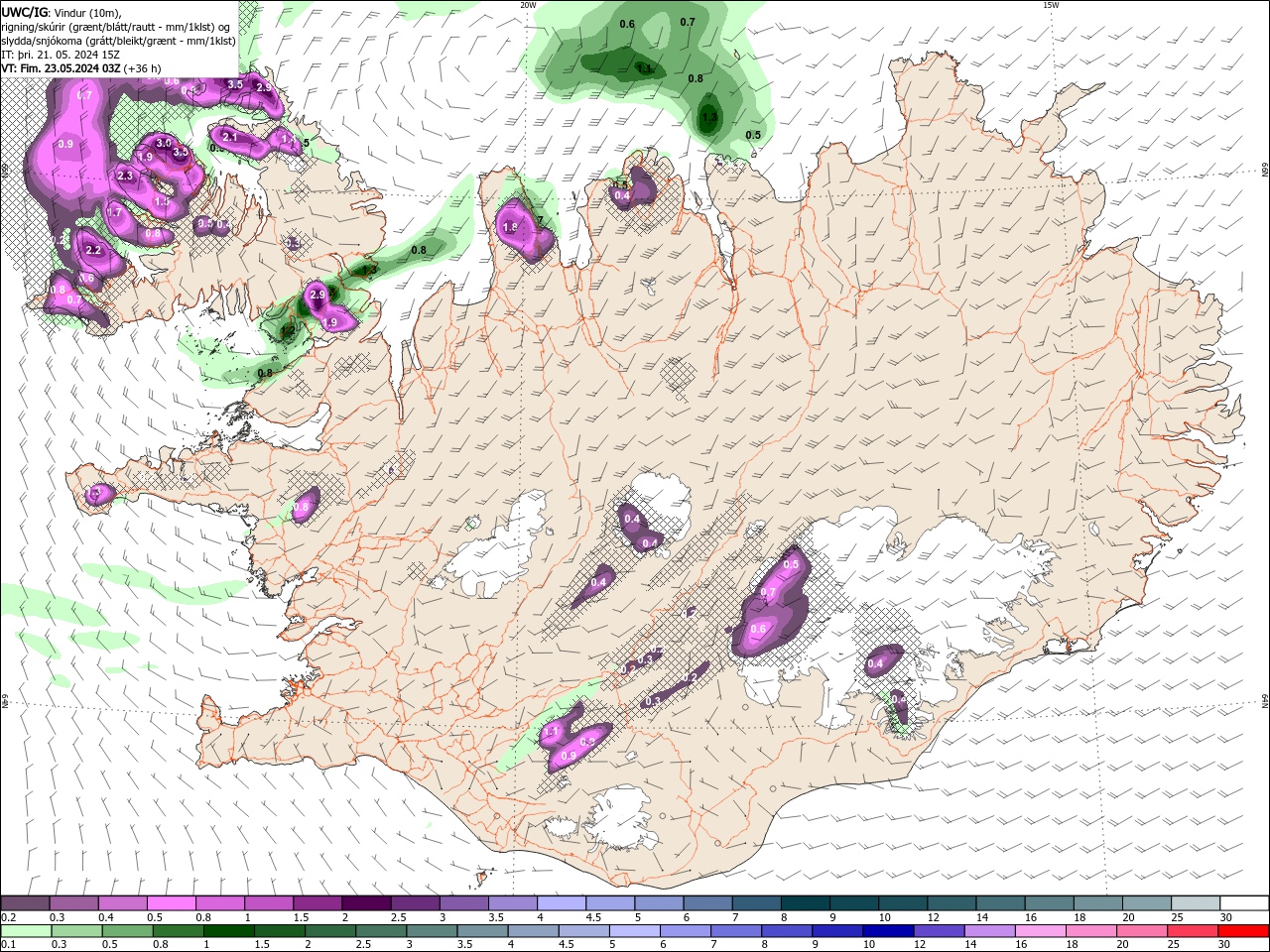Image resolution: width=1270 pixels, height=952 pixels.
Task: Click the dark green lower swatch labeled 1
Action: (228, 931)
